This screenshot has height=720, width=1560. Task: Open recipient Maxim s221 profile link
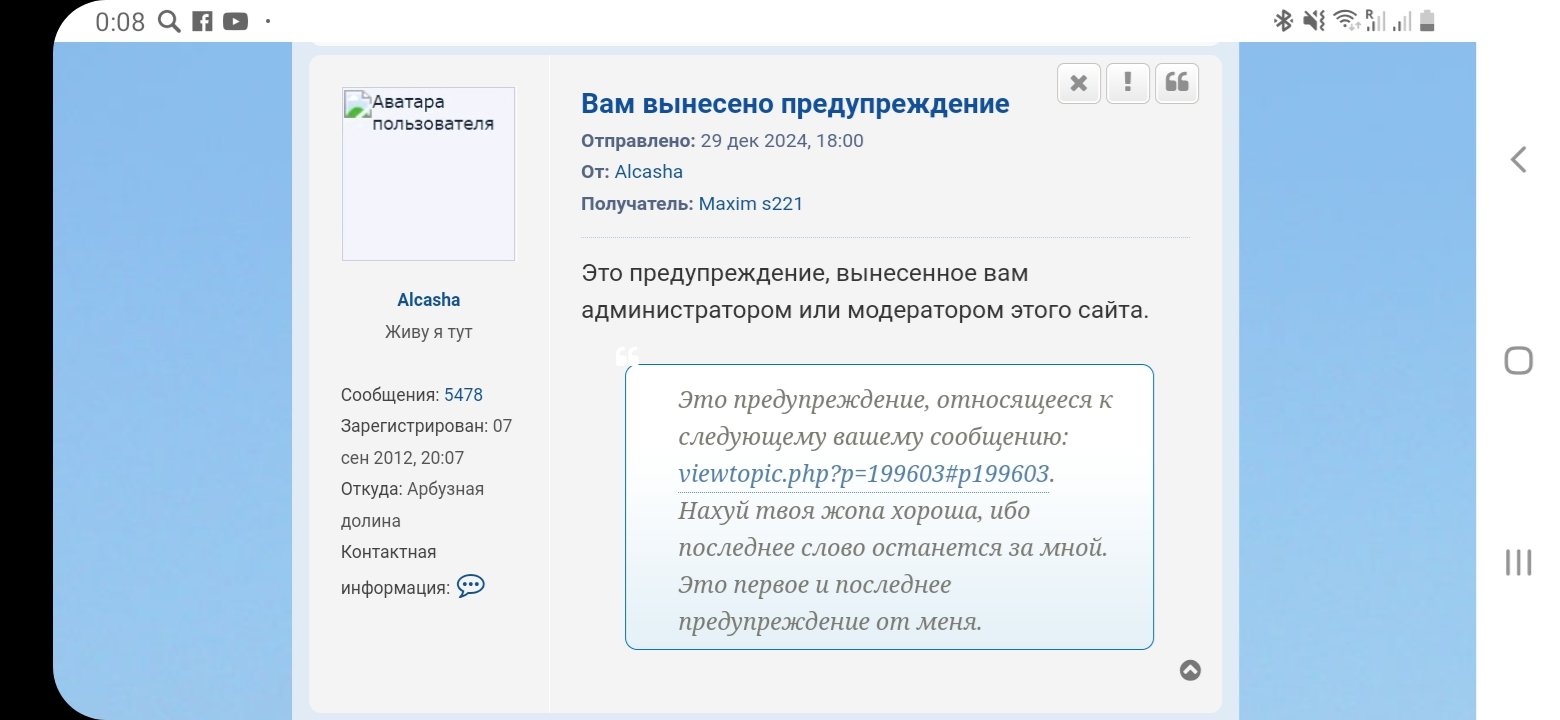coord(750,204)
